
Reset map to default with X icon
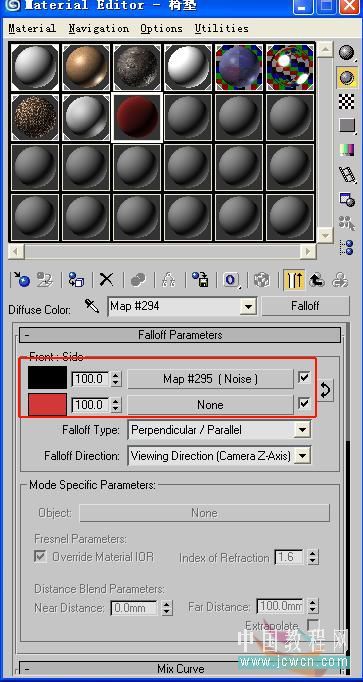[107, 280]
